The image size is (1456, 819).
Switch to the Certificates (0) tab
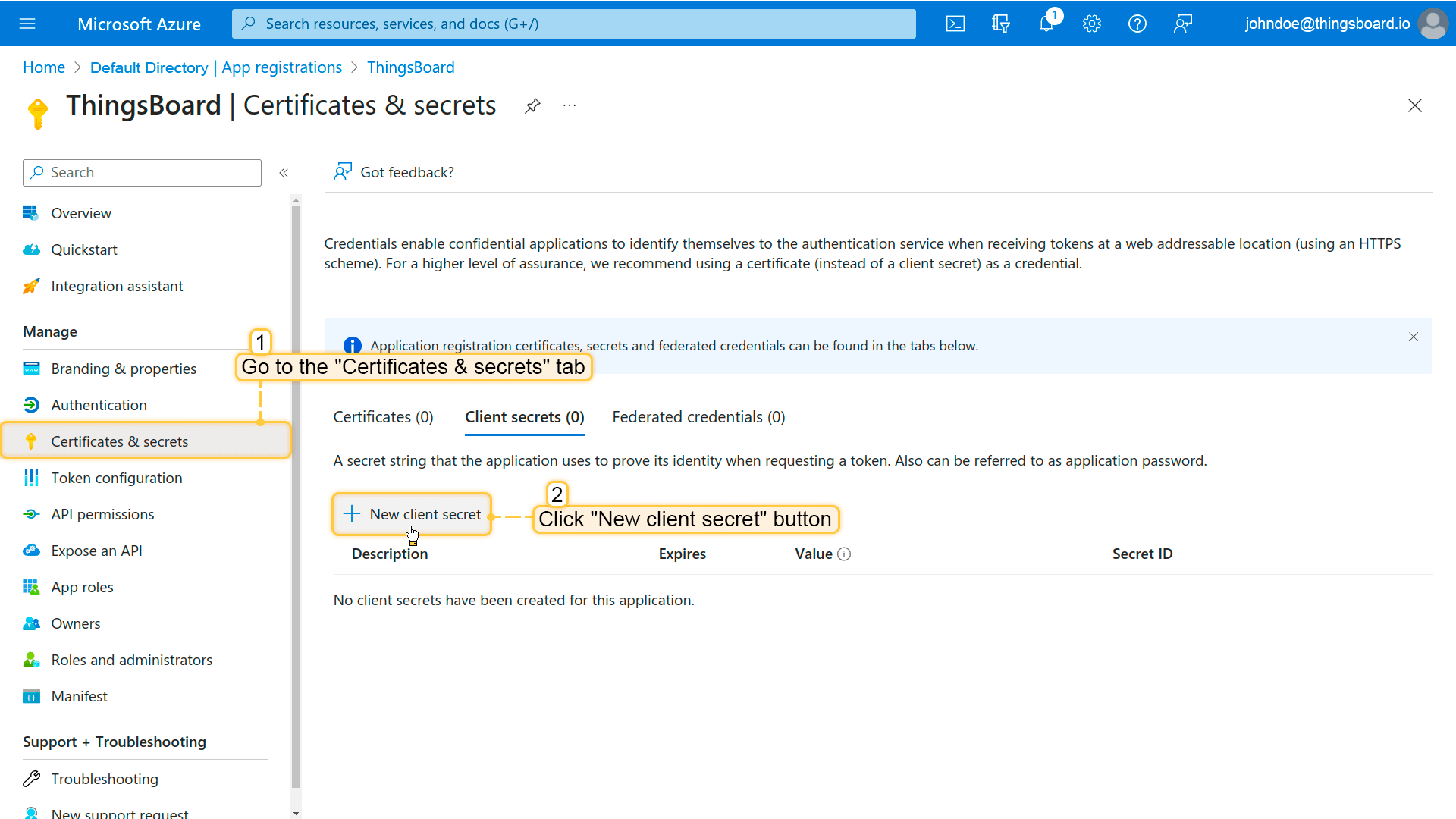point(383,417)
